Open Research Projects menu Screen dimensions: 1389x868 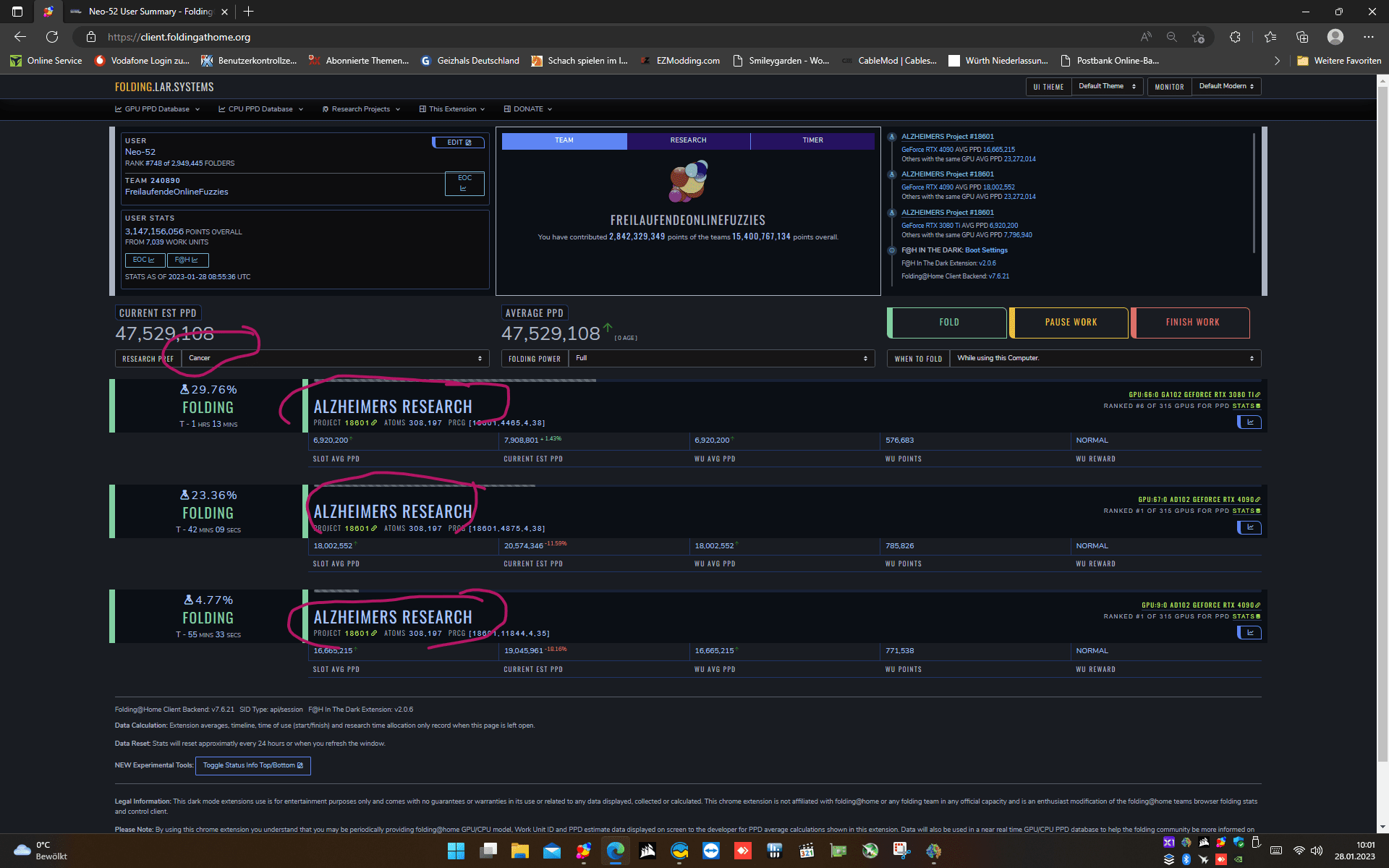361,109
